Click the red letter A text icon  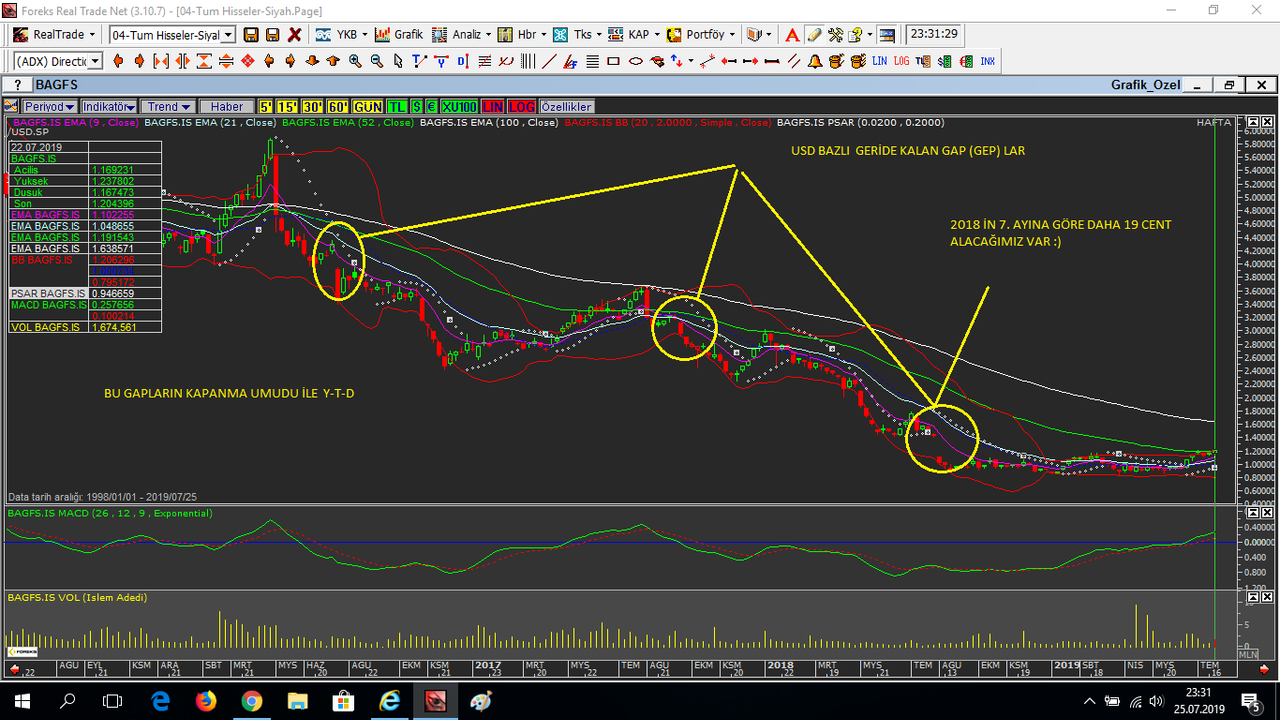click(792, 35)
